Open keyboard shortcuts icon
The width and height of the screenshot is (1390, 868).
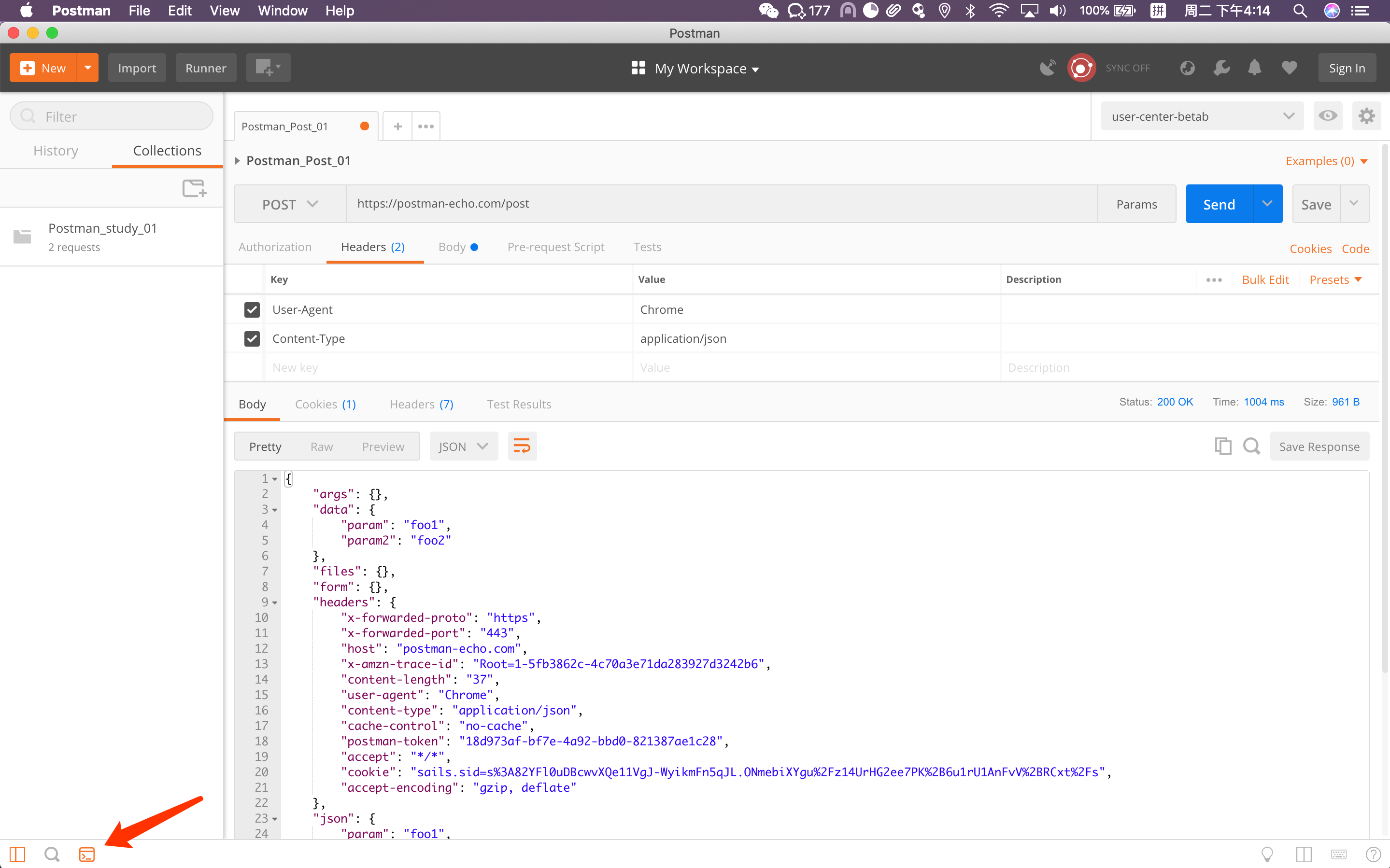(1338, 854)
